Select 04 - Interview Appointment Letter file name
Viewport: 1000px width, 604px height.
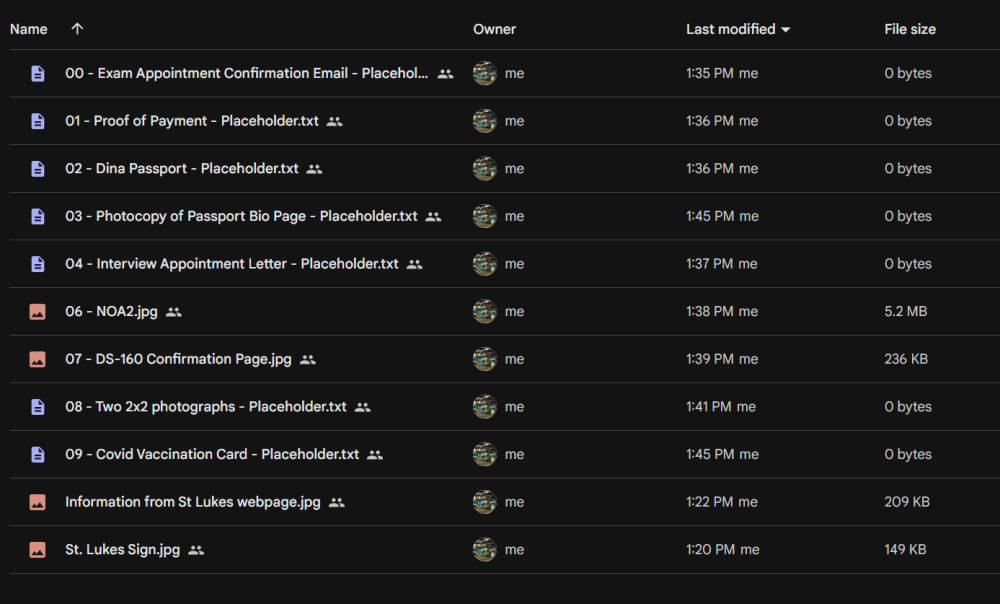tap(232, 263)
